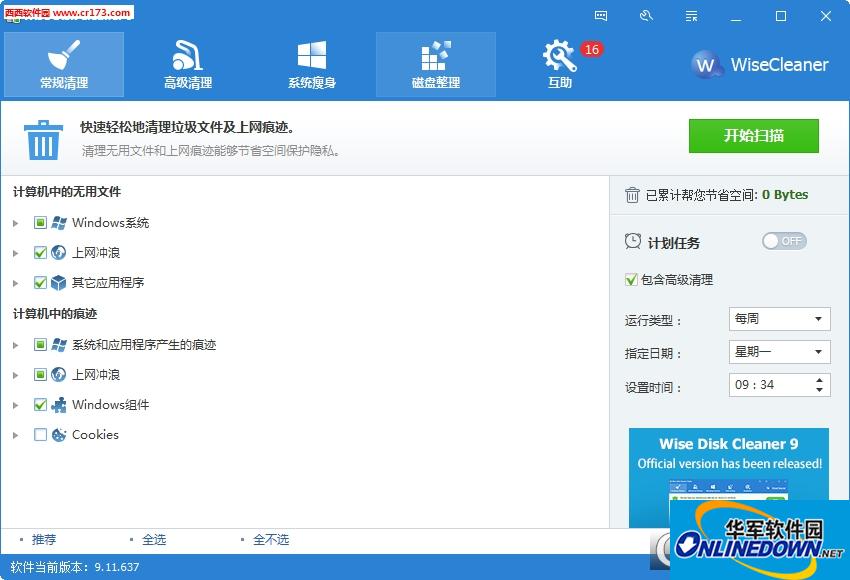Open the feedback message icon in title bar
The image size is (850, 580).
pyautogui.click(x=601, y=16)
